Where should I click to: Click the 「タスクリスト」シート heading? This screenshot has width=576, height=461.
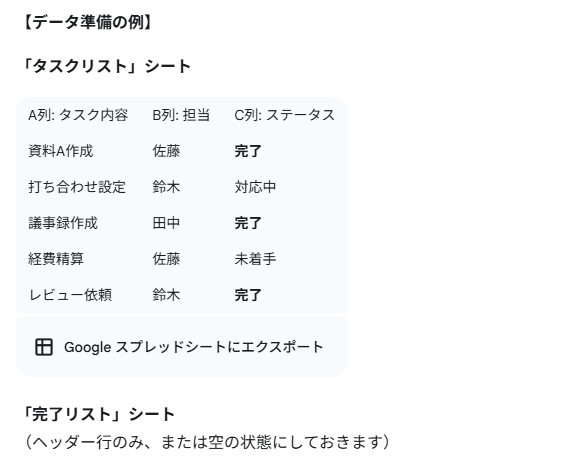pyautogui.click(x=107, y=66)
